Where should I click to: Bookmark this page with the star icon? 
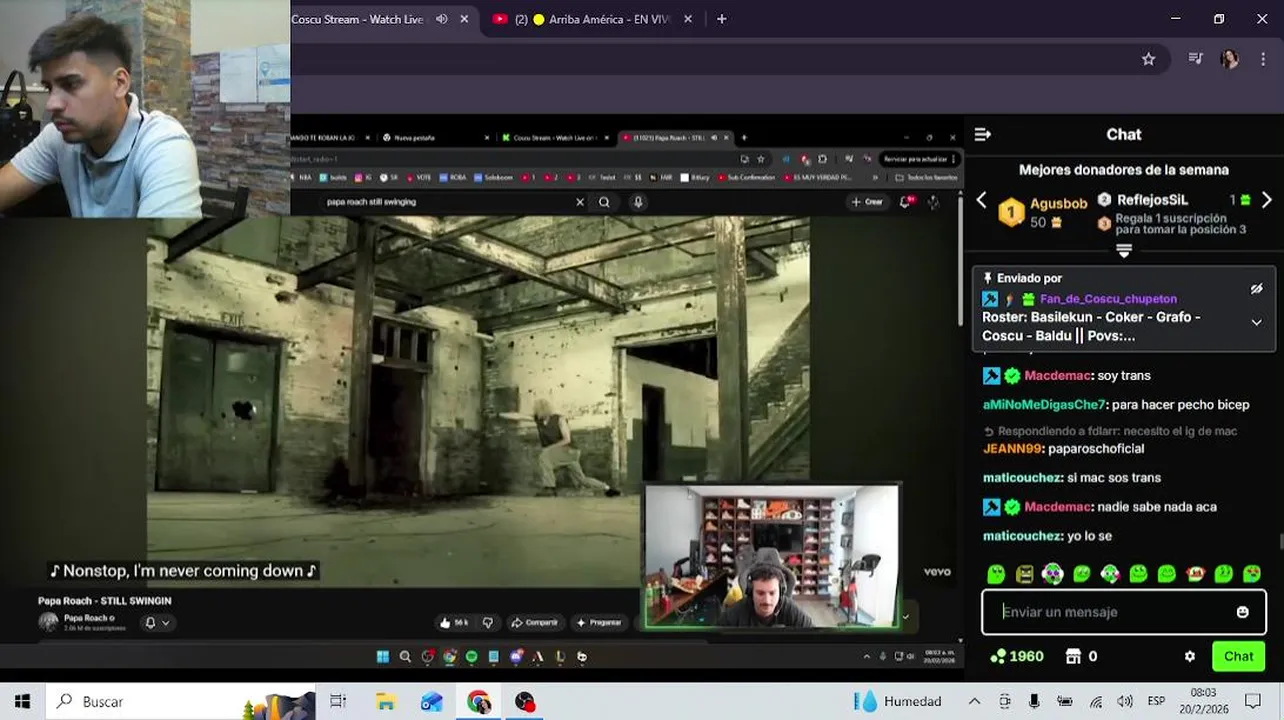(1148, 59)
